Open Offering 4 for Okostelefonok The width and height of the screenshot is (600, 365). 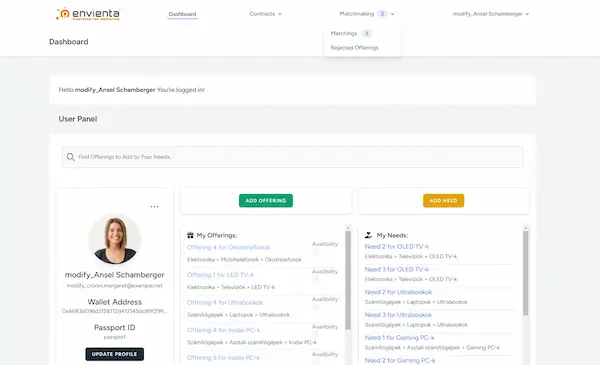point(228,248)
